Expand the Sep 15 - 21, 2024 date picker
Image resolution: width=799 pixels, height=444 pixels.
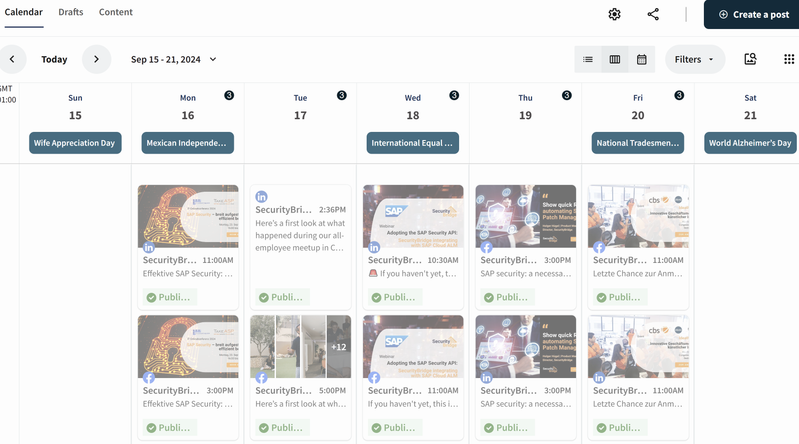[x=174, y=60]
